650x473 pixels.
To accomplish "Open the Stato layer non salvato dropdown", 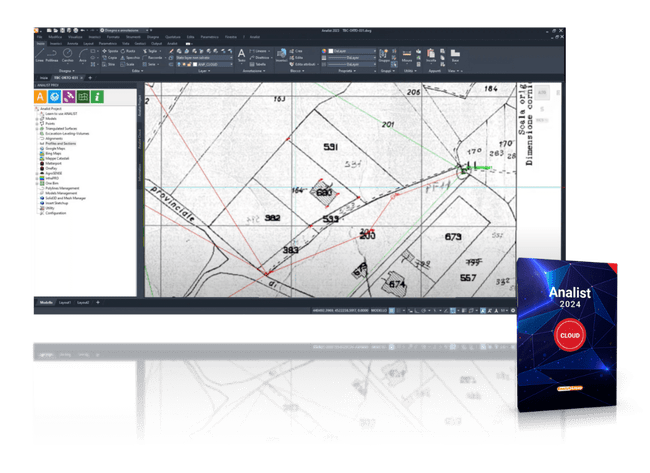I will point(204,58).
